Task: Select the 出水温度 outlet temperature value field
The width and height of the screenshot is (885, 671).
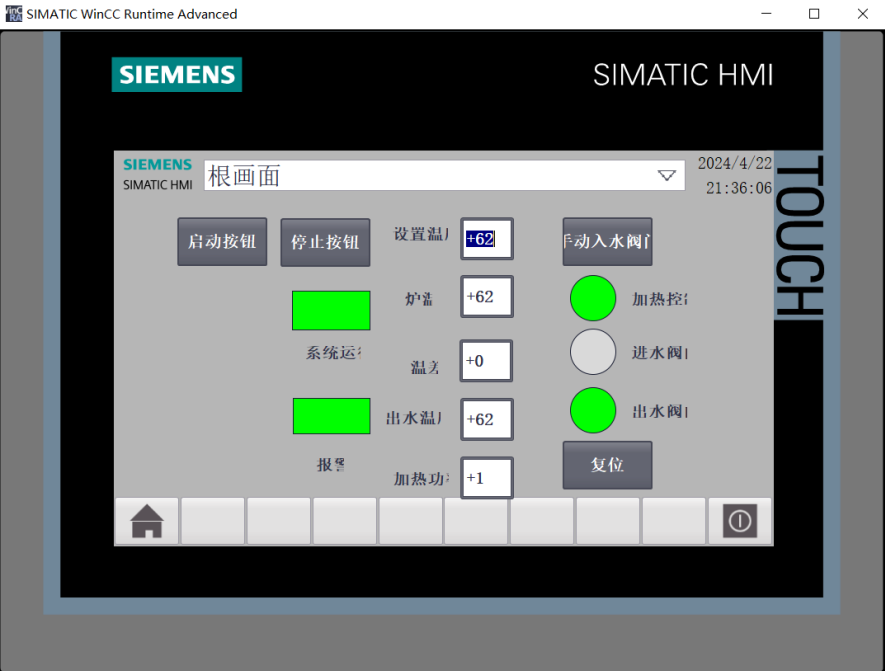Action: [x=487, y=419]
